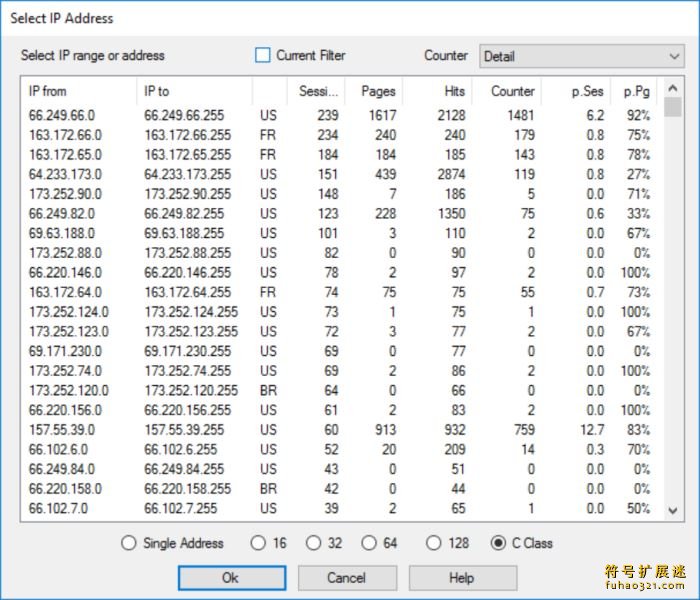The height and width of the screenshot is (600, 700).
Task: Click IP to cell 157.55.39.255
Action: click(184, 429)
